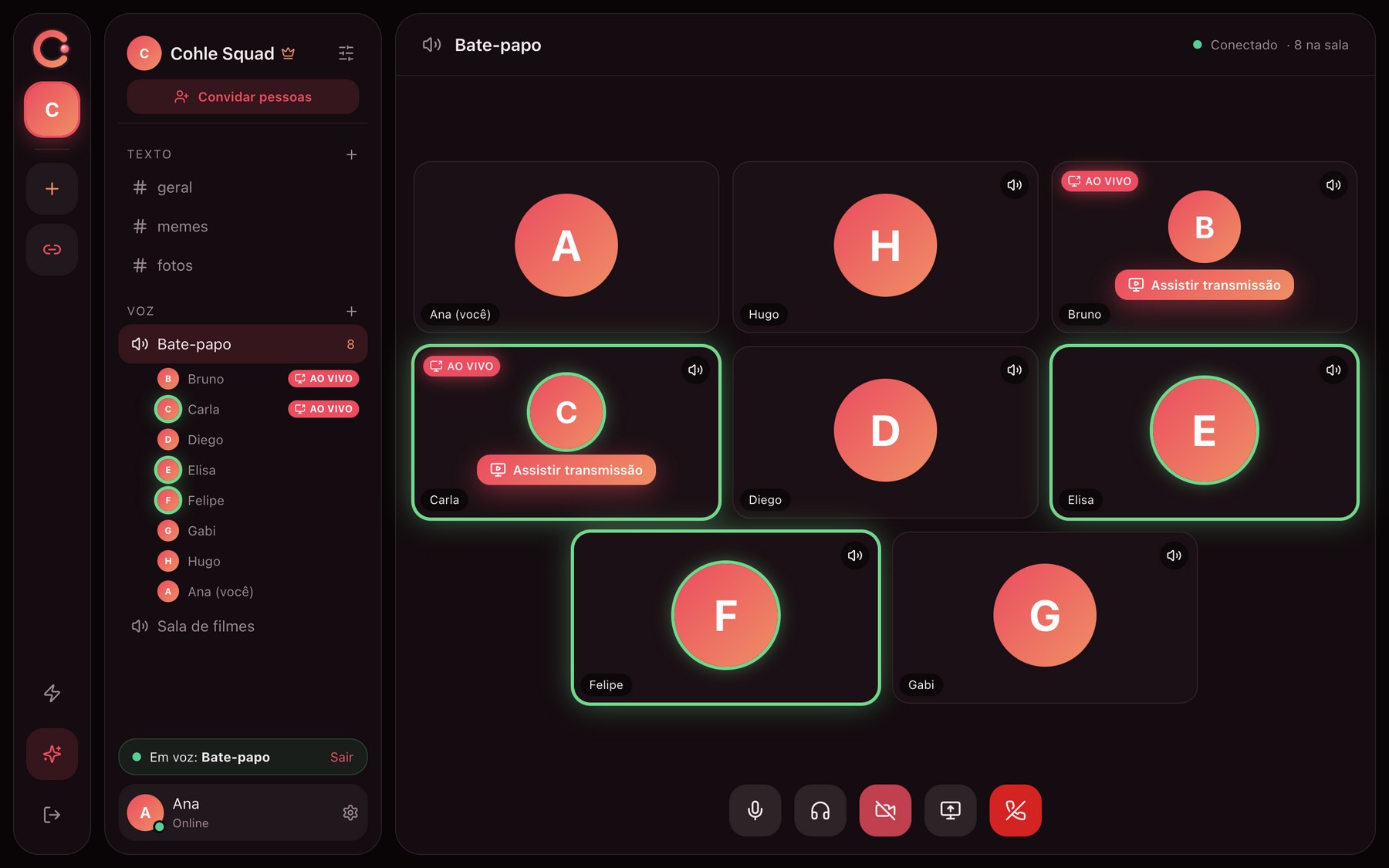
Task: Add a new channel under TEXTO
Action: tap(351, 154)
